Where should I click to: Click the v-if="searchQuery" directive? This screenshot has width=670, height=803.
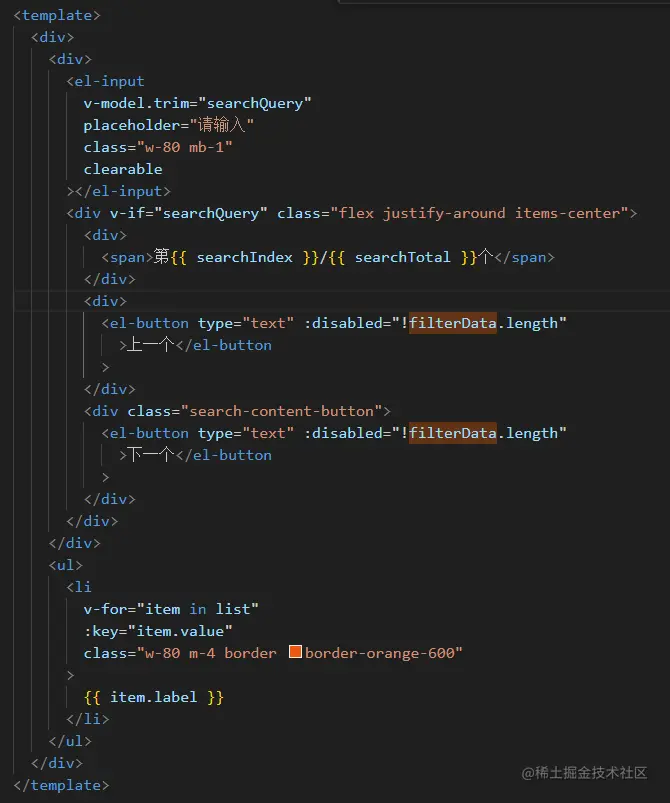(x=189, y=214)
